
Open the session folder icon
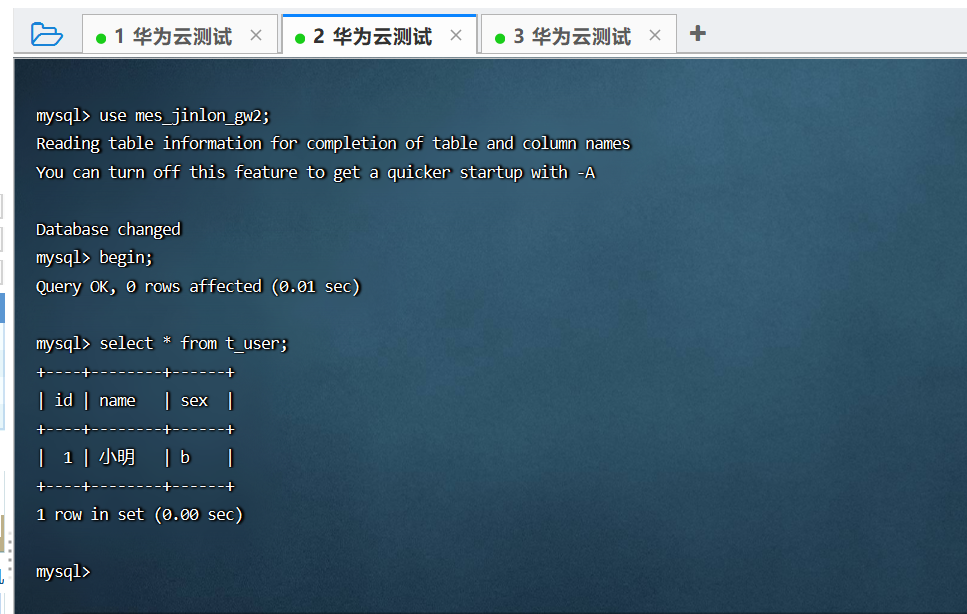coord(46,35)
